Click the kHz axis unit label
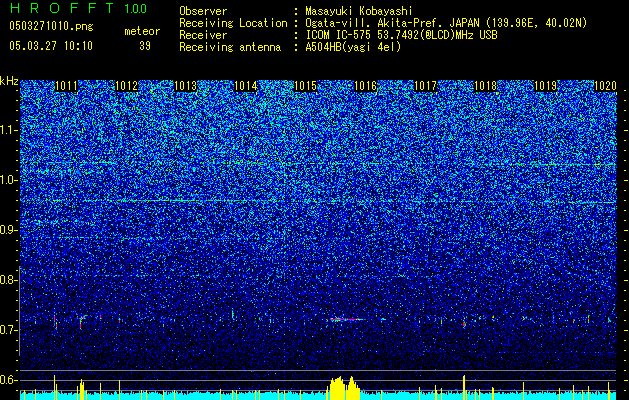This screenshot has height=400, width=629. pyautogui.click(x=9, y=81)
